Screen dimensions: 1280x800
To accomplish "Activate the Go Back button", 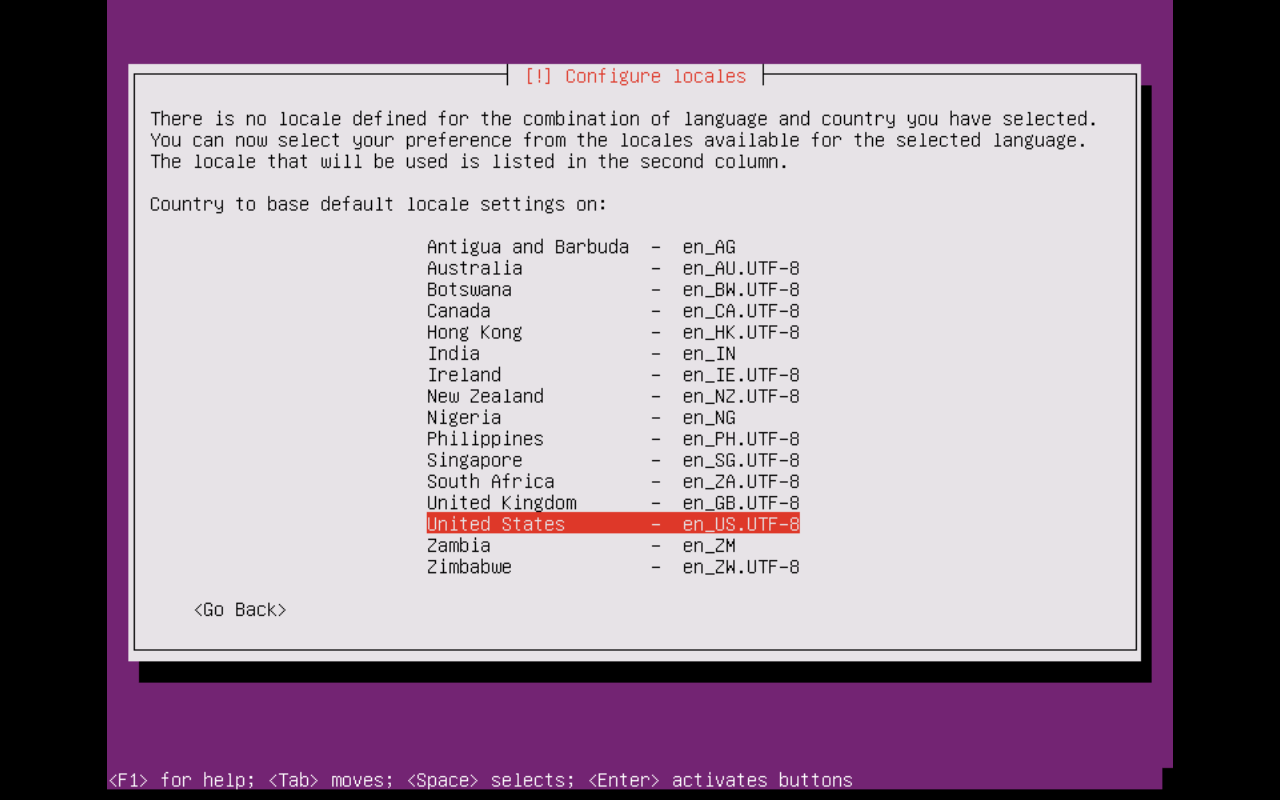I will (240, 610).
